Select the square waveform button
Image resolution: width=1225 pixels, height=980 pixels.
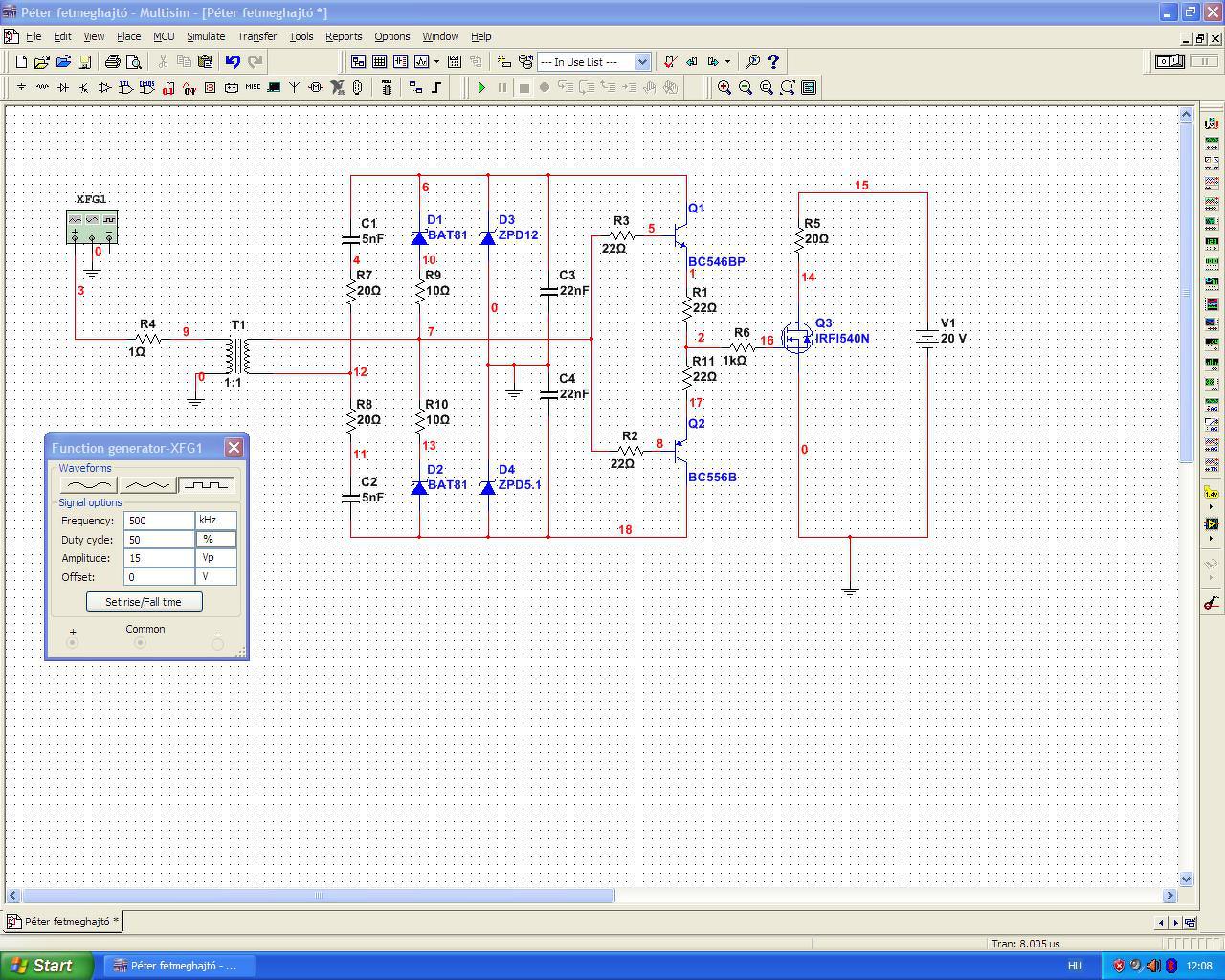[207, 485]
